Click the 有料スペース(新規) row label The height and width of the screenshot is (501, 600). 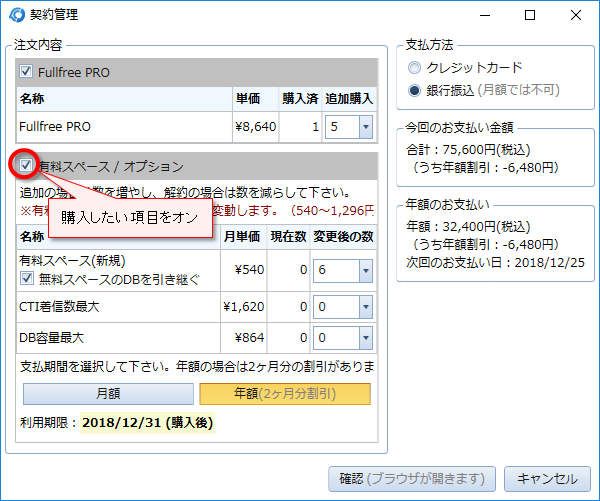72,261
